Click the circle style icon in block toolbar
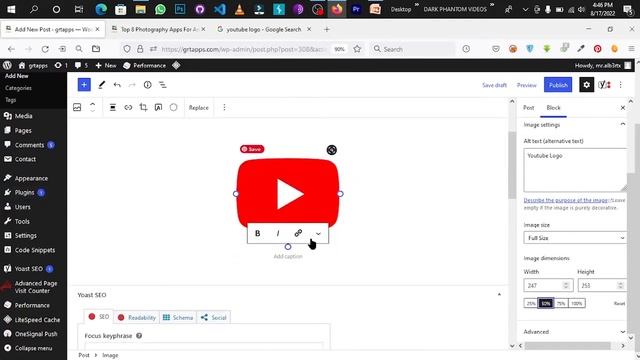Screen dimensions: 640x360 pos(173,107)
